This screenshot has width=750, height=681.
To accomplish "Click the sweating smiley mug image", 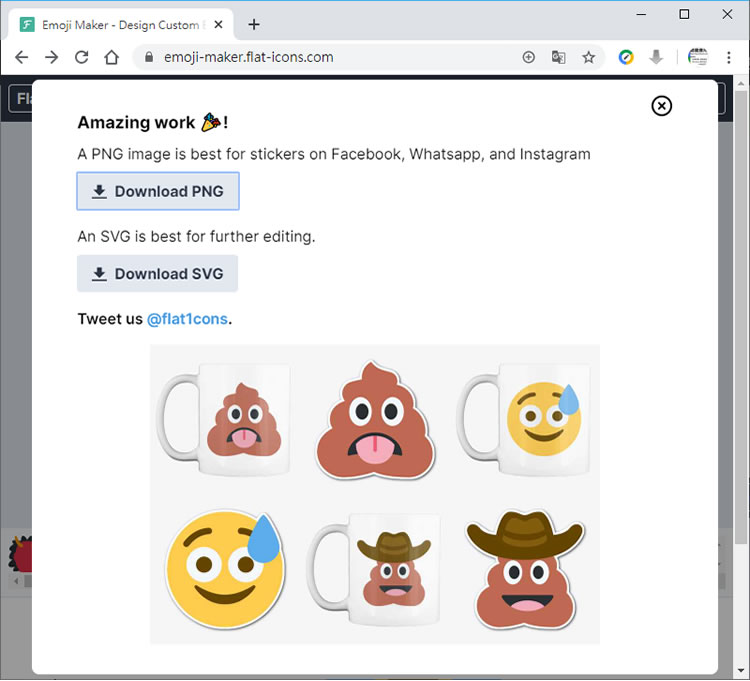I will click(x=524, y=419).
